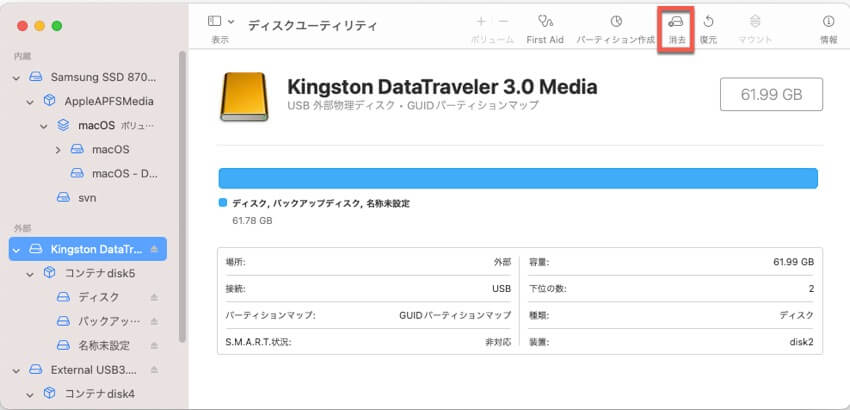Click the Mount (マウント) toolbar icon
This screenshot has width=850, height=410.
[755, 22]
